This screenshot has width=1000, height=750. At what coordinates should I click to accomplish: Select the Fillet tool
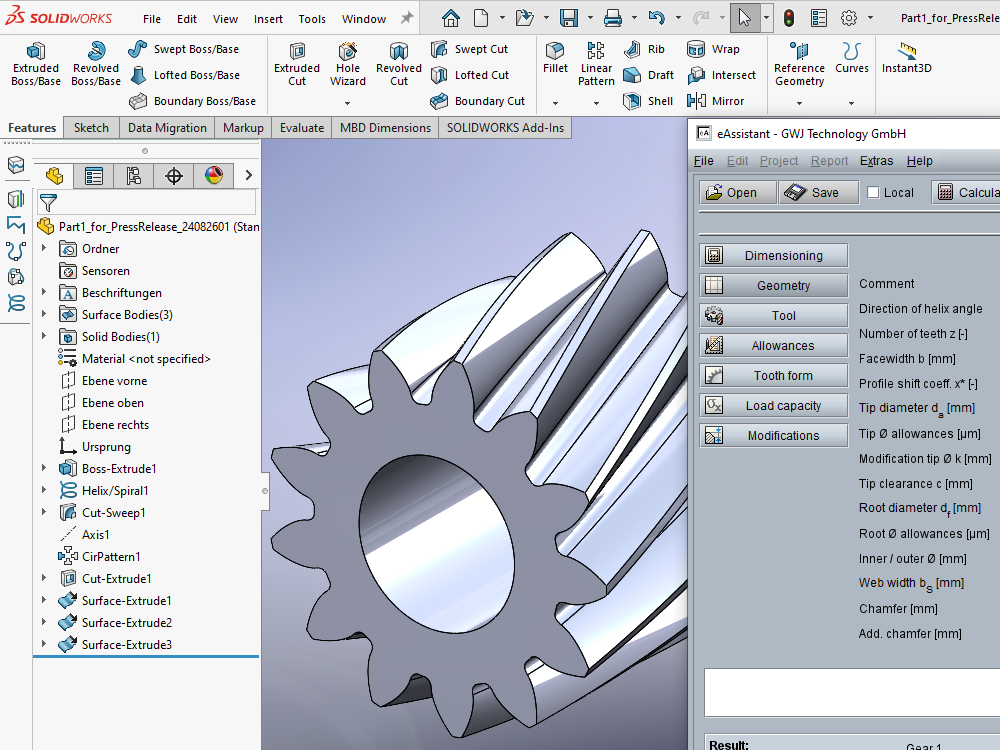[x=555, y=58]
